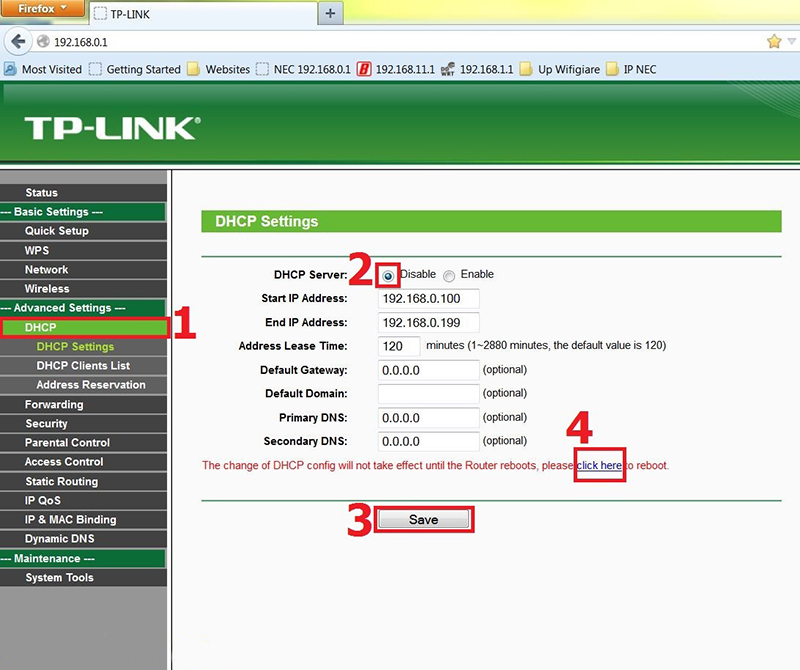Open the Dynamic DNS menu

[83, 539]
